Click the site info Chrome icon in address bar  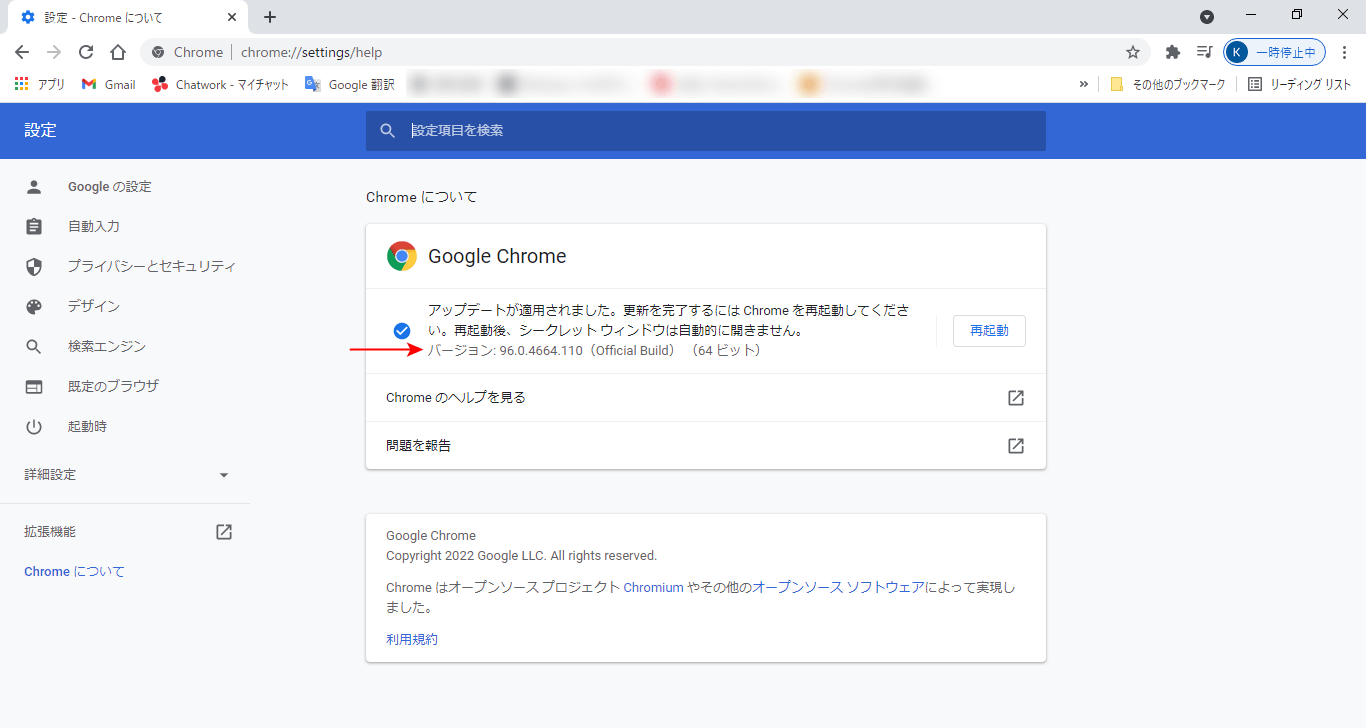(x=158, y=52)
